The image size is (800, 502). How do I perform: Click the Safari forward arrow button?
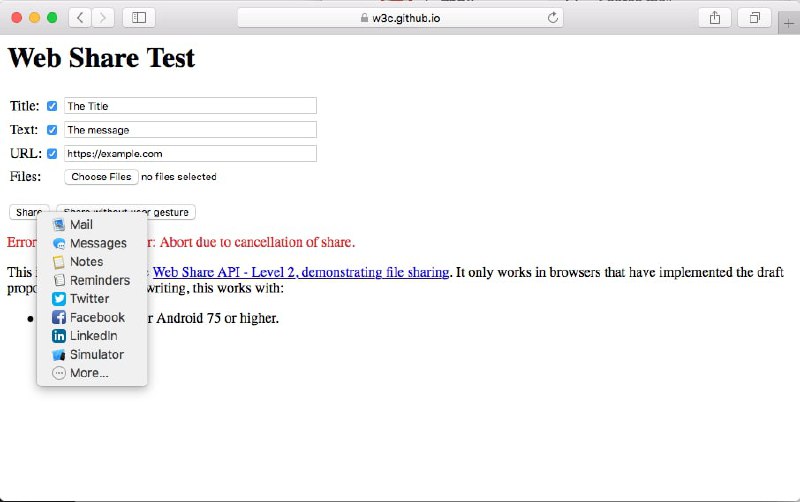pos(103,18)
